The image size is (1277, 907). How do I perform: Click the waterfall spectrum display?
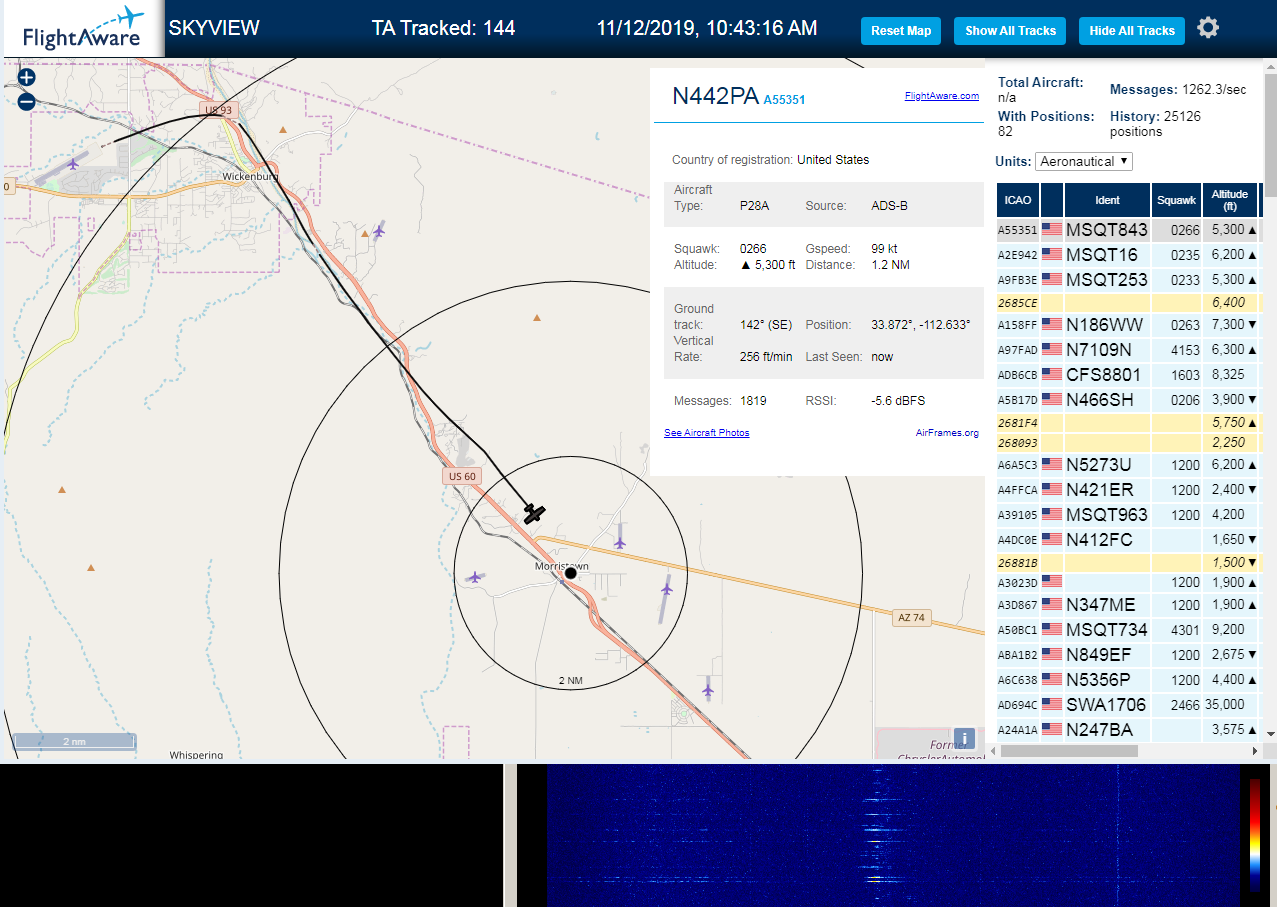(x=893, y=836)
